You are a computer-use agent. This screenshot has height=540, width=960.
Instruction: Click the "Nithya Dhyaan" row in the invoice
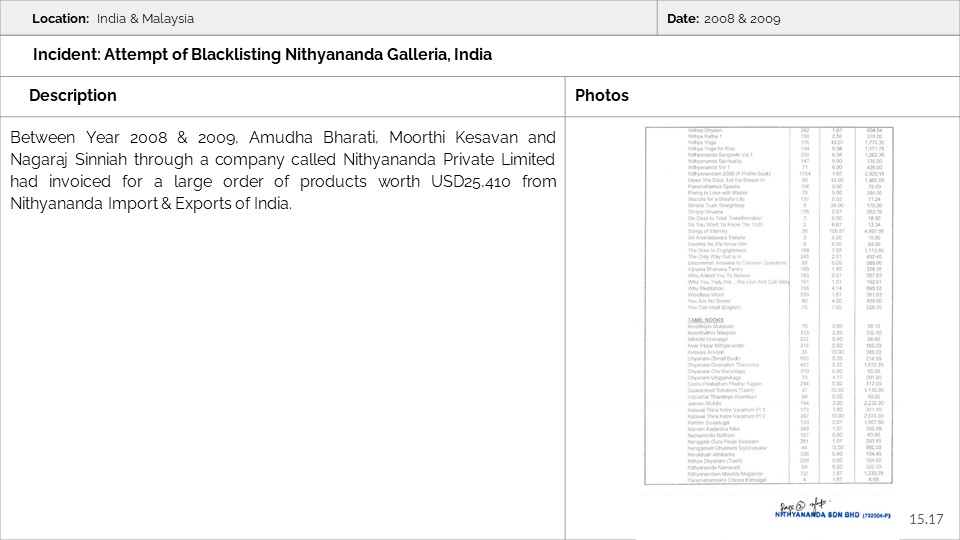point(708,131)
